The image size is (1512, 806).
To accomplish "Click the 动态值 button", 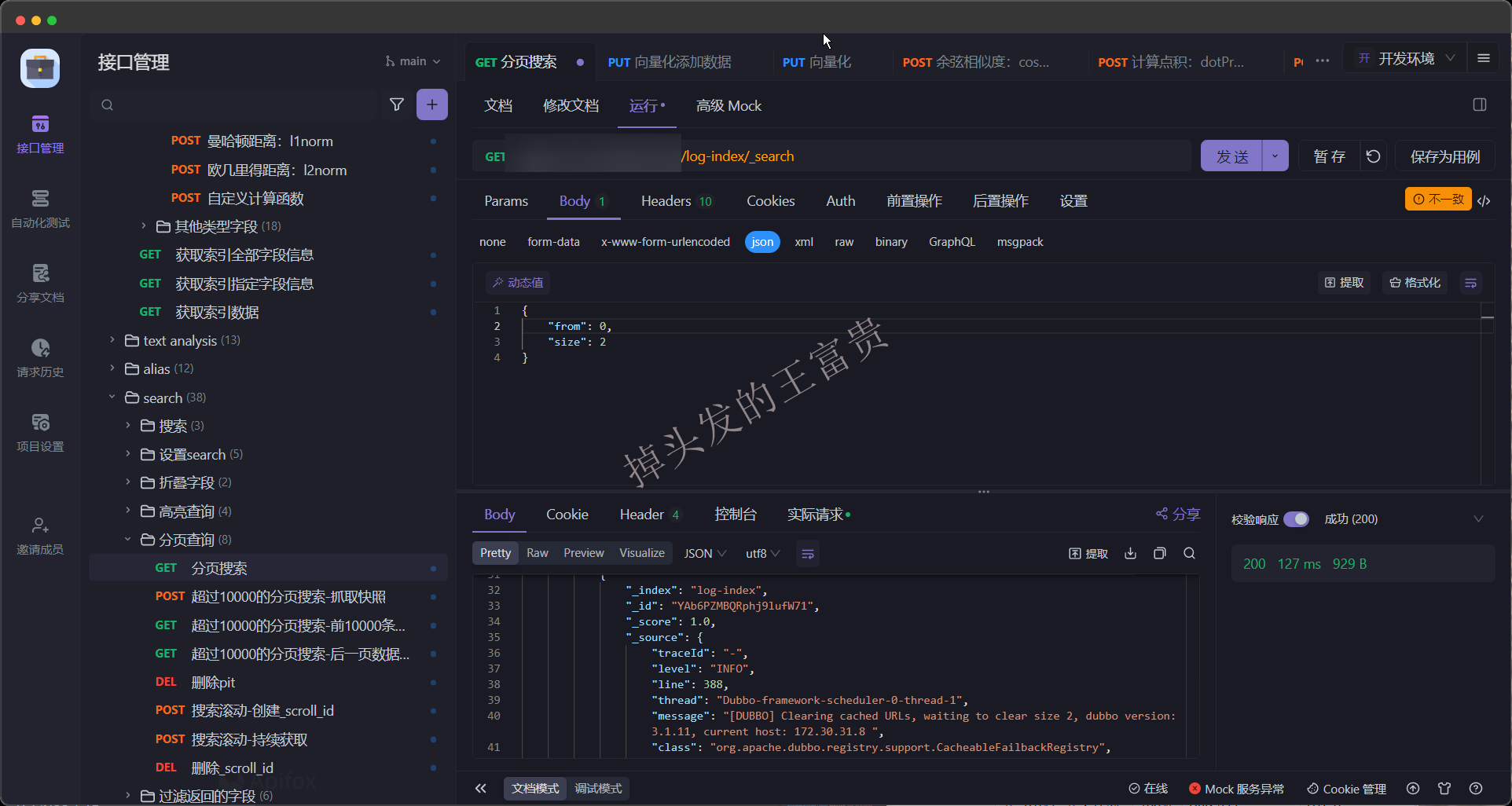I will pos(518,283).
